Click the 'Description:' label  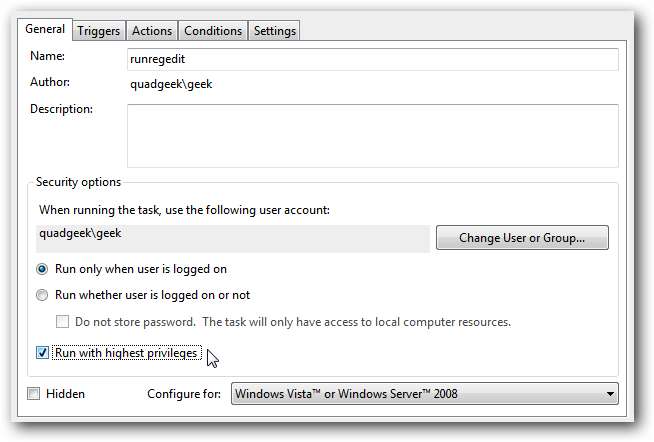61,108
